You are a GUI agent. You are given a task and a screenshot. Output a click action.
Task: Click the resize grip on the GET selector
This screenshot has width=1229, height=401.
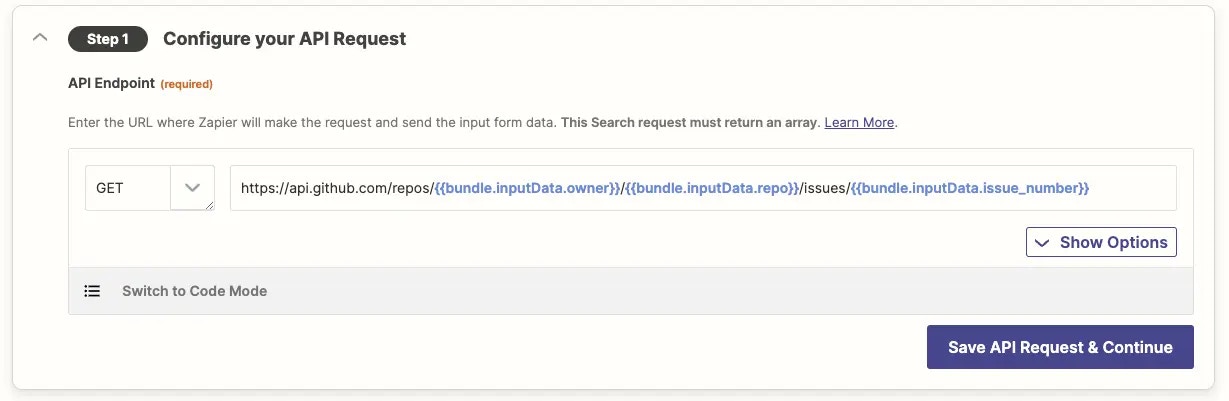click(x=210, y=205)
